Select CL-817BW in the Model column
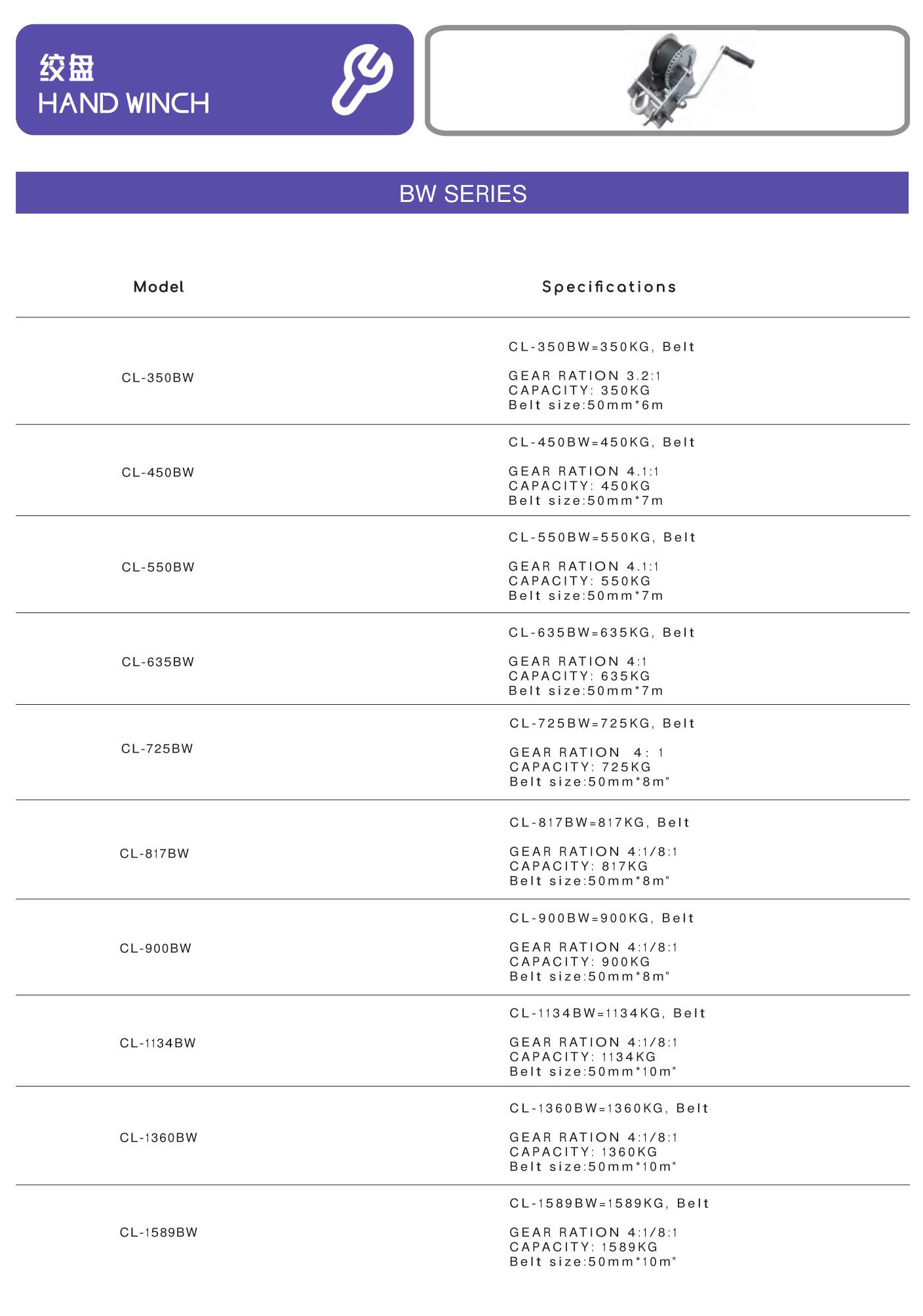 (155, 854)
